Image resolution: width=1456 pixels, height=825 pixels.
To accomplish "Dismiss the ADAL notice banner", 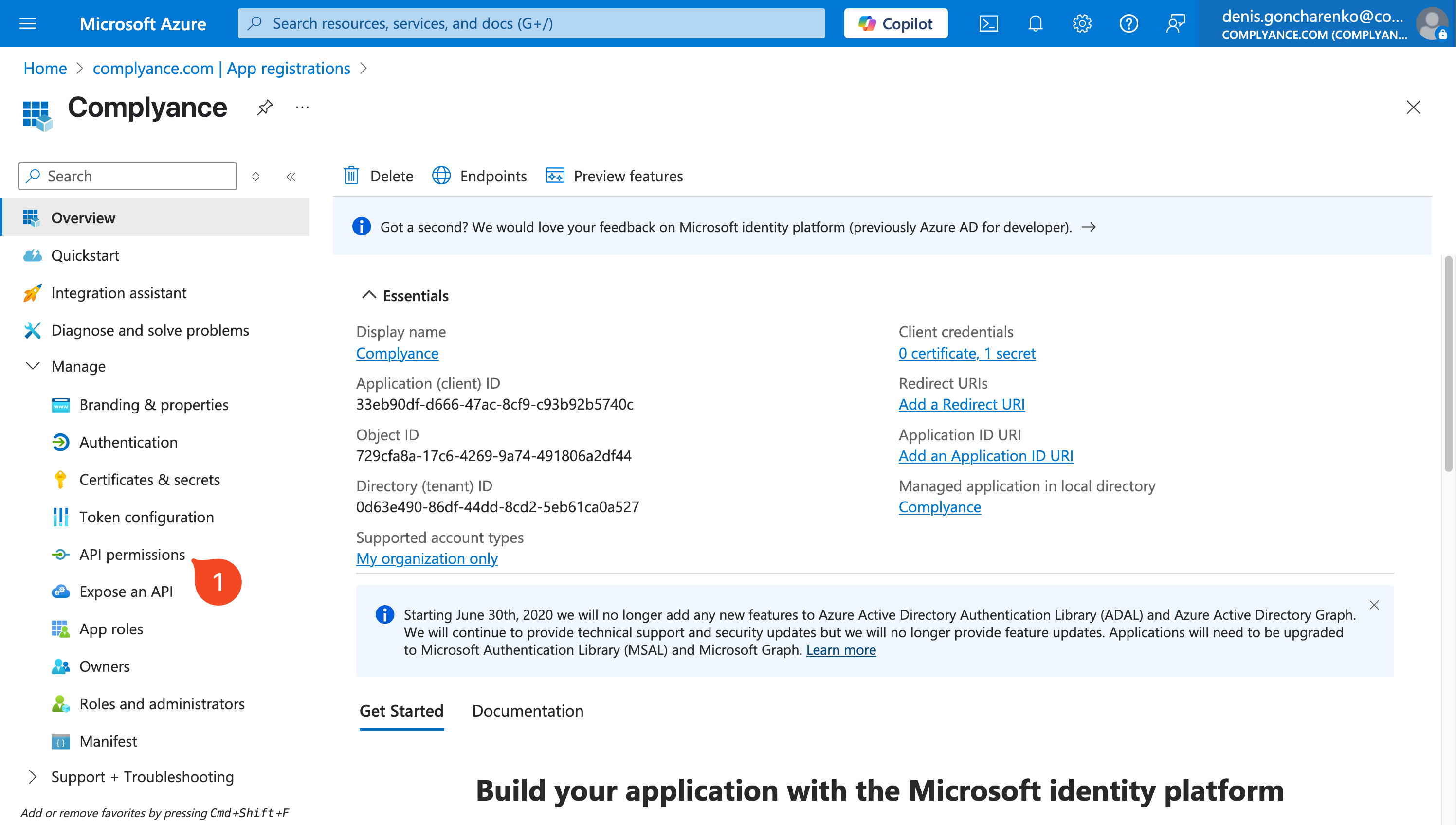I will [1374, 605].
